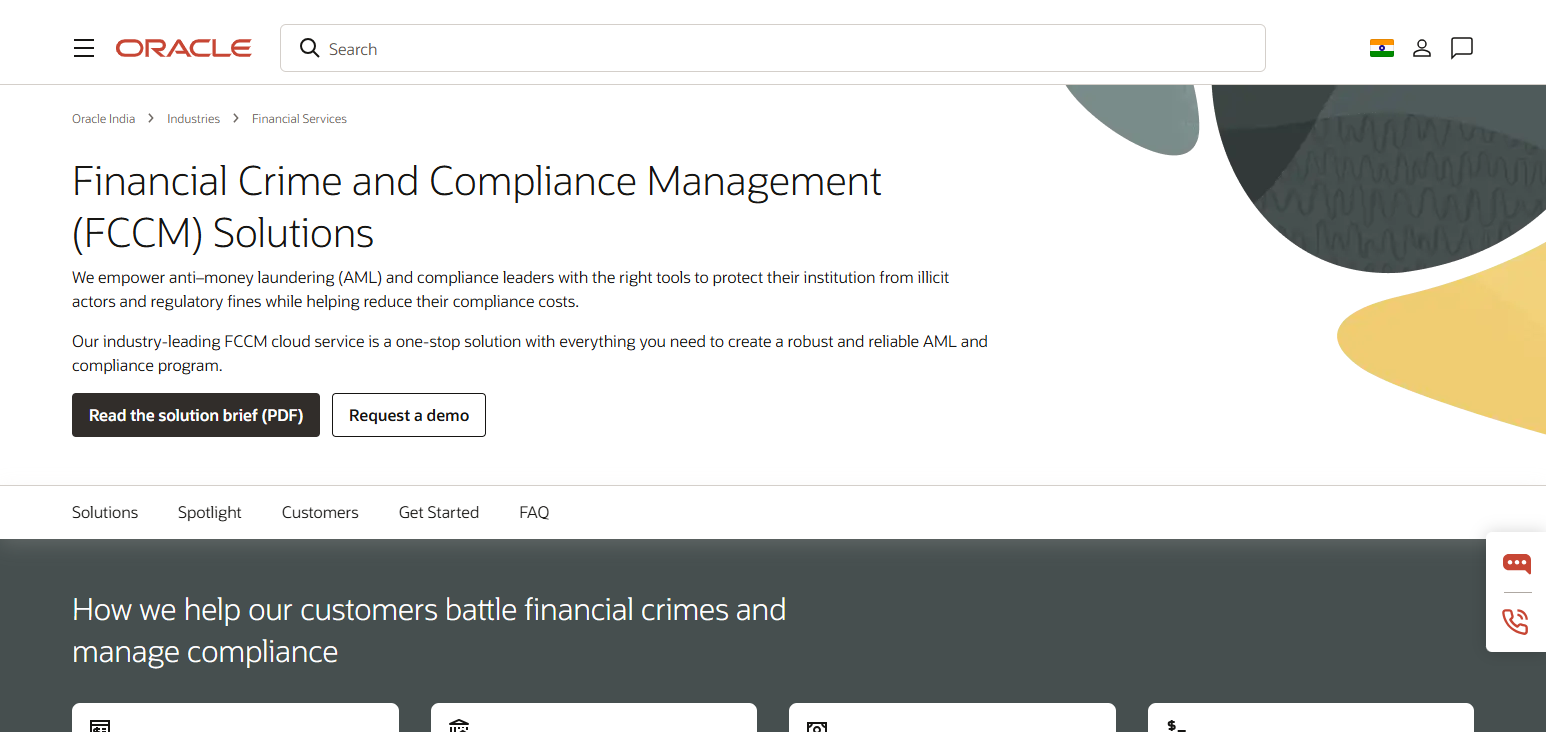Select the Solutions tab
This screenshot has height=732, width=1546.
[105, 512]
